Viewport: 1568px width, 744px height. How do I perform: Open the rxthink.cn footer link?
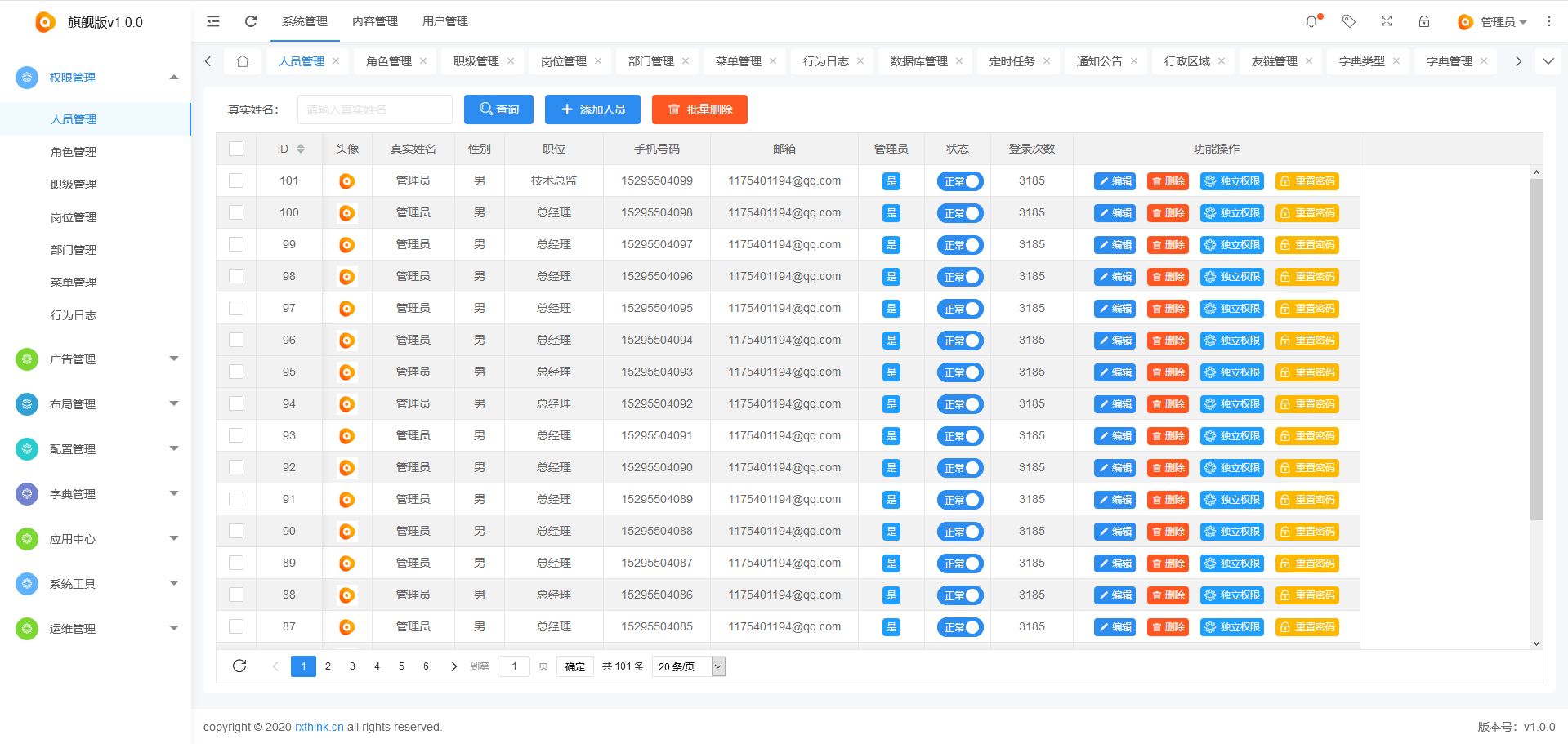click(319, 727)
